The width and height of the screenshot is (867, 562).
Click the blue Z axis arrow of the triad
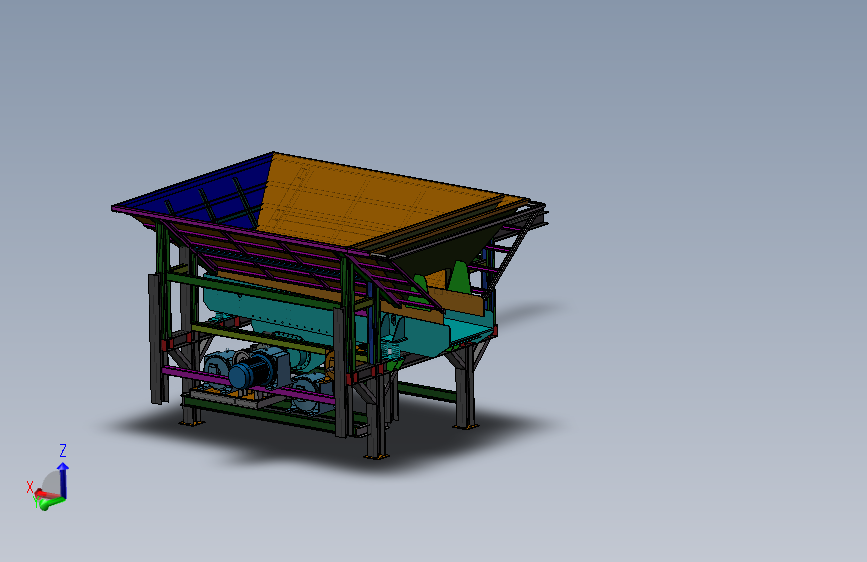pos(63,480)
